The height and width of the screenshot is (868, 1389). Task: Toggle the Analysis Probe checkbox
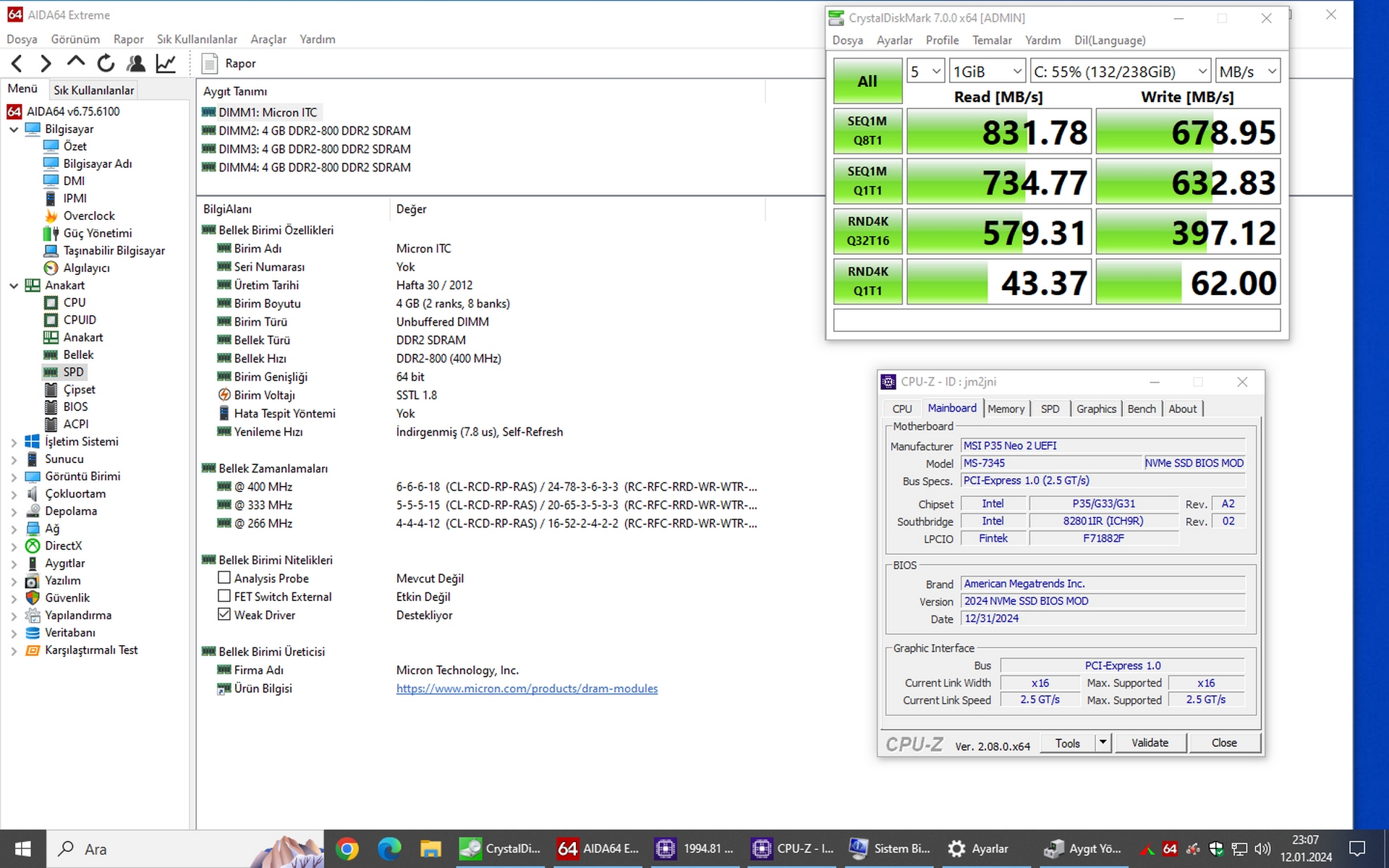coord(224,578)
